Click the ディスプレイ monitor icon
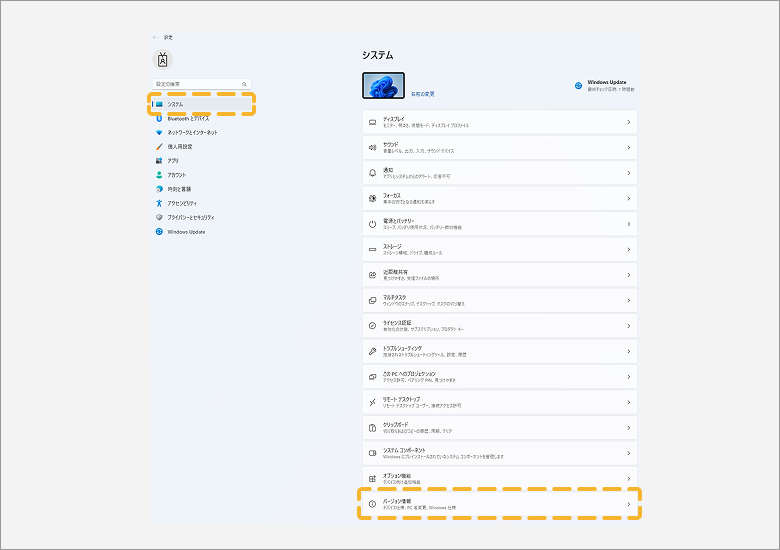 (373, 122)
